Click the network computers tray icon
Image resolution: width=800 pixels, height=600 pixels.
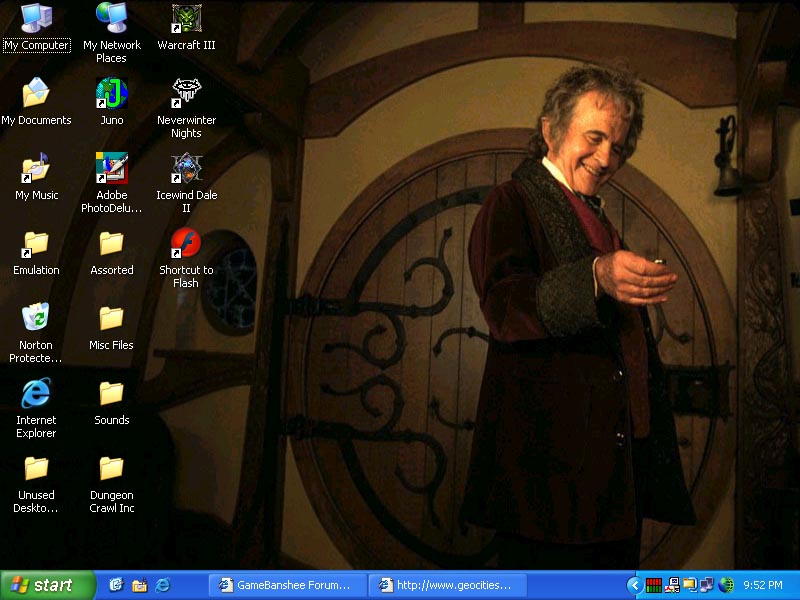tap(707, 585)
